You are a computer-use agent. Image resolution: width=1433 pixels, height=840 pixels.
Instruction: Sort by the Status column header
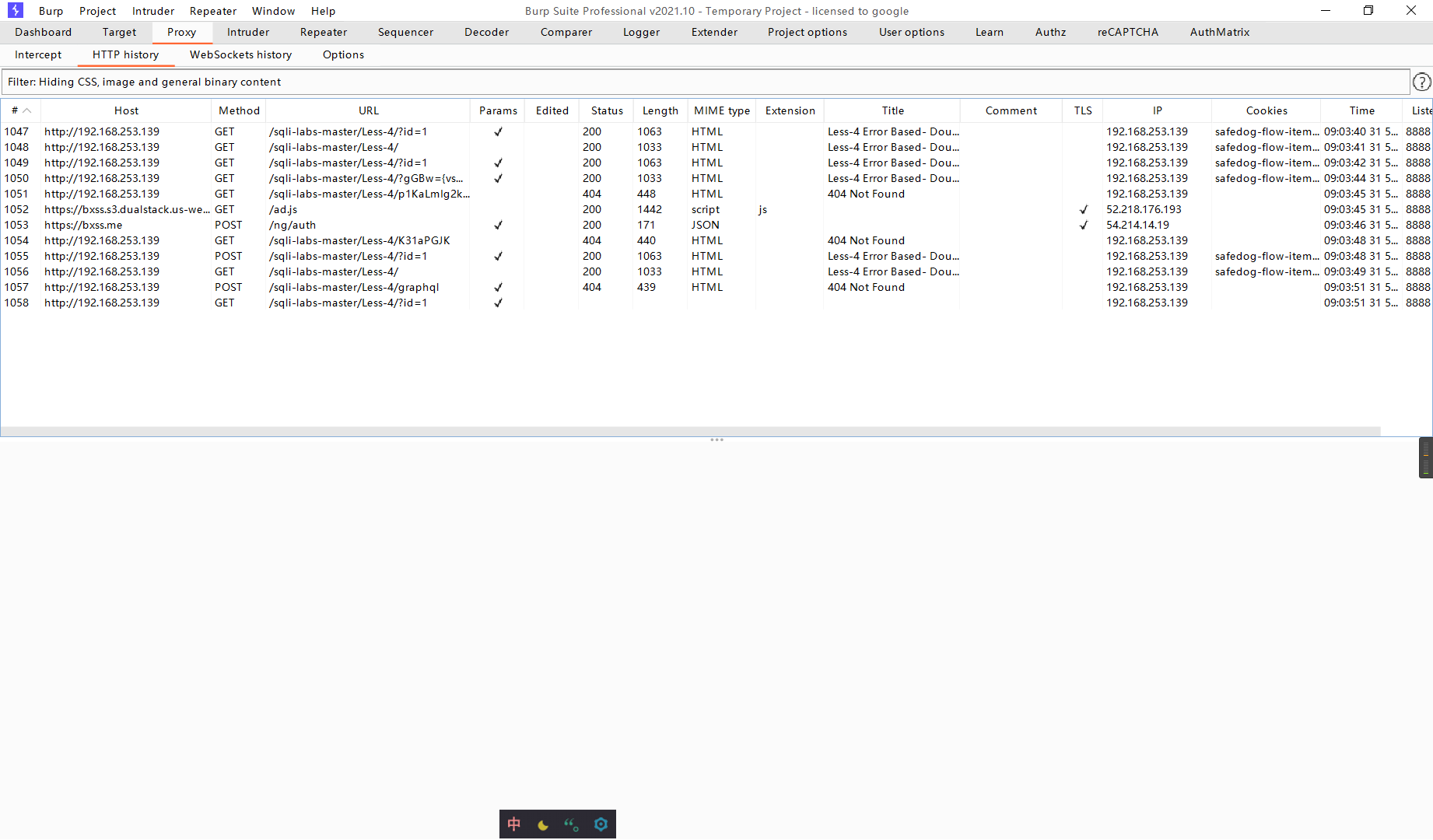click(607, 110)
